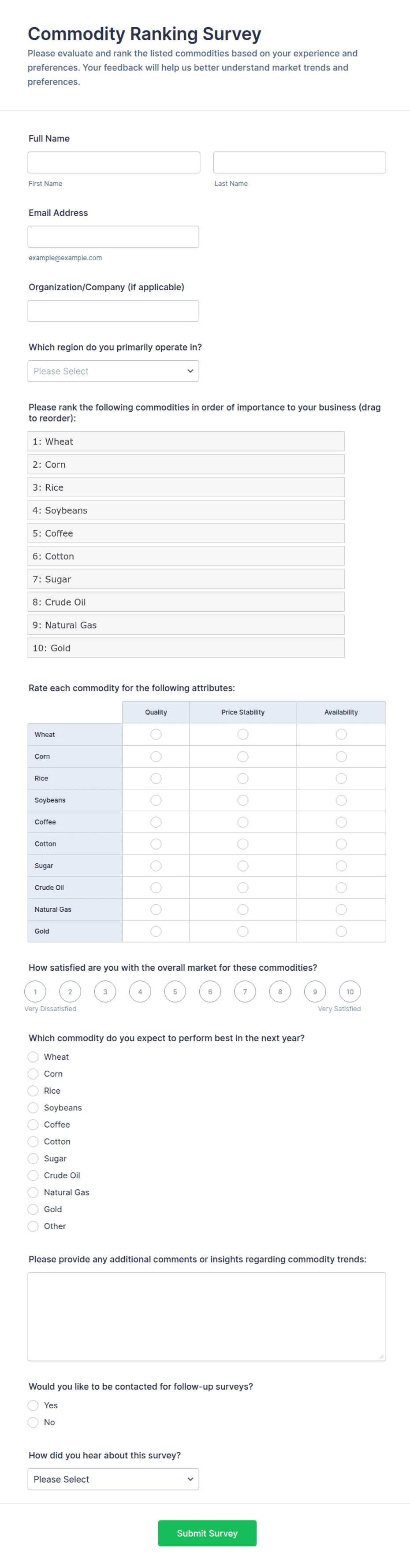Click the additional comments text area
This screenshot has height=1568, width=410.
pos(206,1316)
